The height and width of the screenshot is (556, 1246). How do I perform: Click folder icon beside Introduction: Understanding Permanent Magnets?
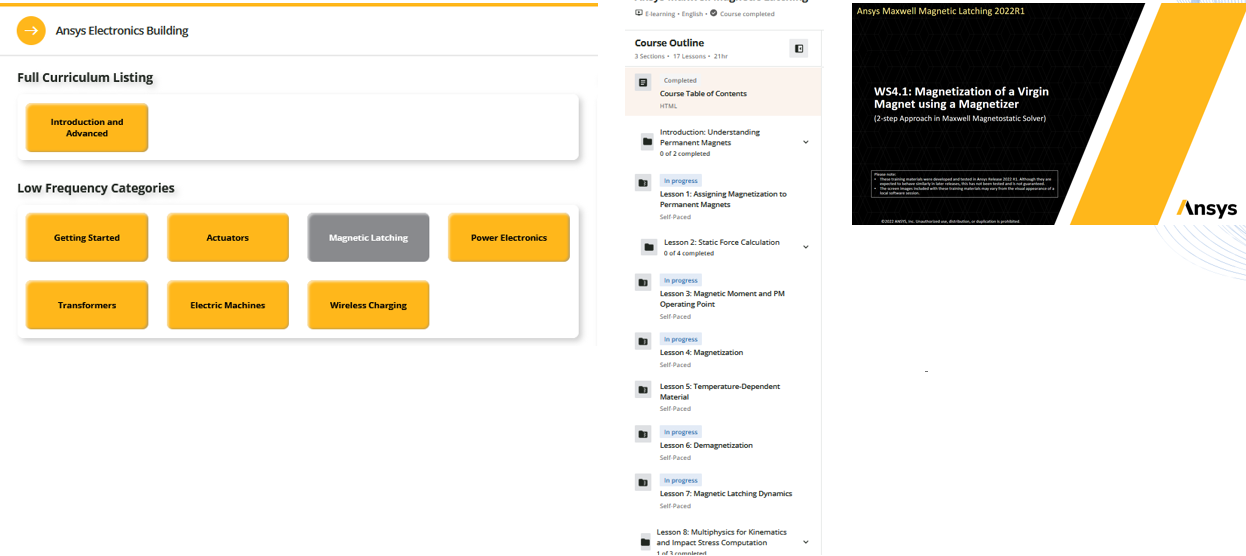[647, 142]
